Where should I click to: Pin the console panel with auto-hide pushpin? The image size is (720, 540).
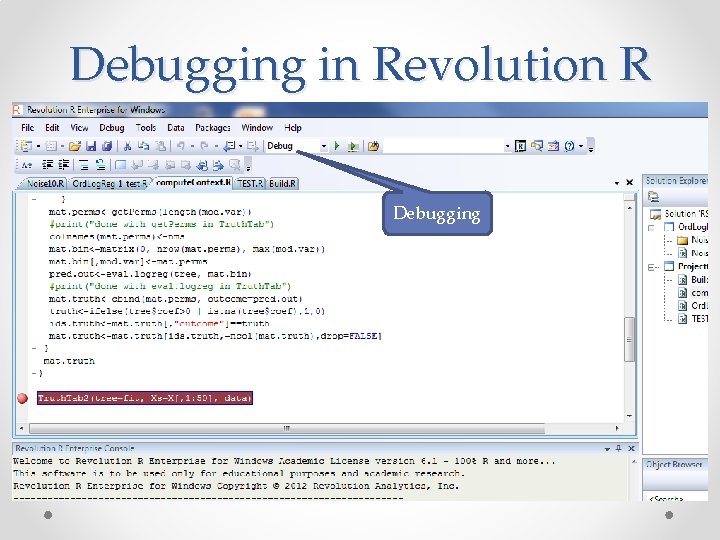[619, 448]
